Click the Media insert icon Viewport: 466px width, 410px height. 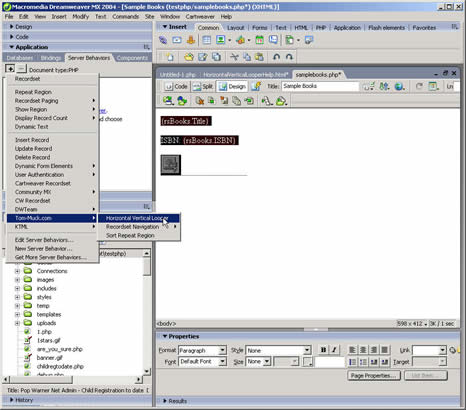tap(241, 40)
